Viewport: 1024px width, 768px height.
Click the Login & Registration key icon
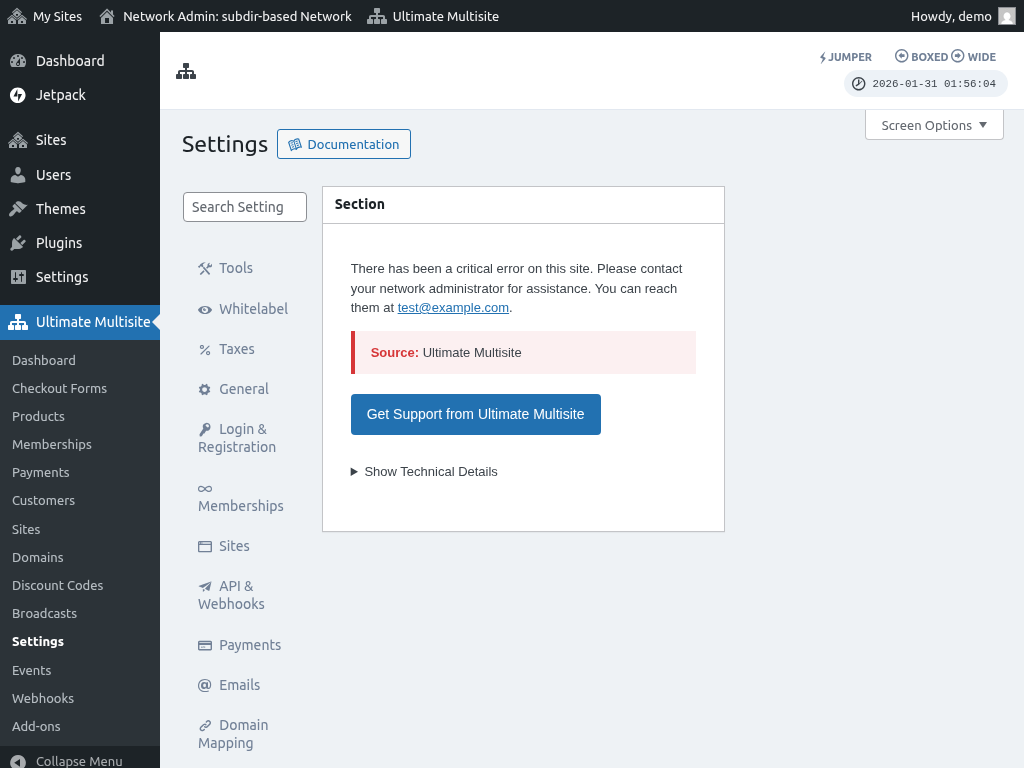(205, 430)
